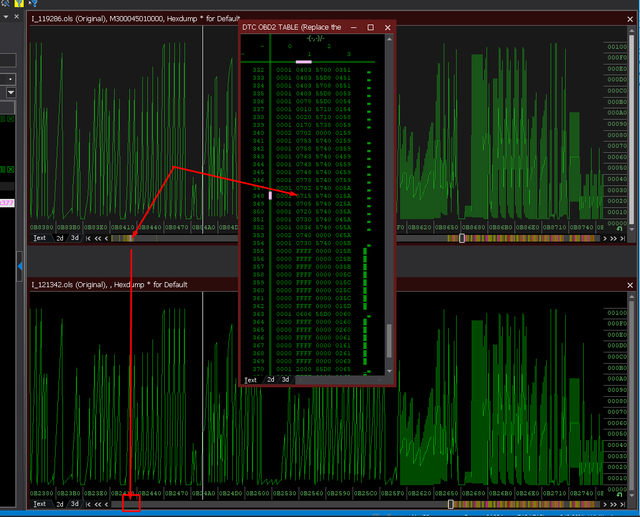Click the blue collapse arrow on left panel edge

click(x=20, y=266)
